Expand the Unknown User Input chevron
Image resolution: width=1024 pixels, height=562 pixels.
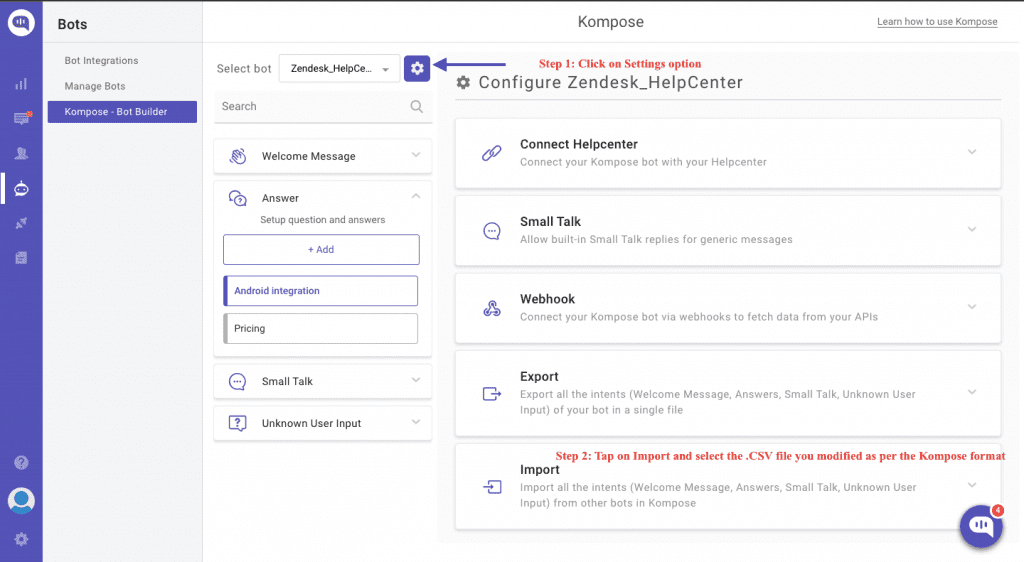click(x=416, y=422)
